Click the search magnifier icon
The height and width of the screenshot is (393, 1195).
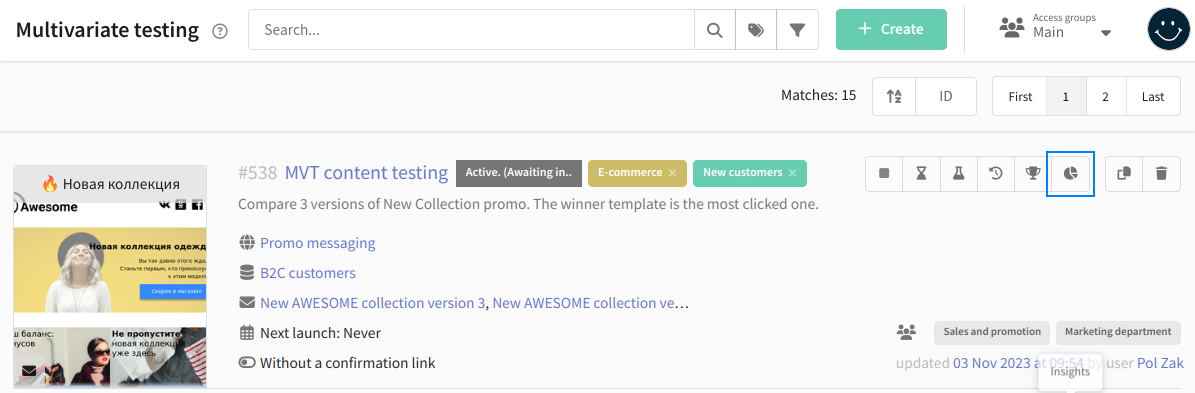714,30
